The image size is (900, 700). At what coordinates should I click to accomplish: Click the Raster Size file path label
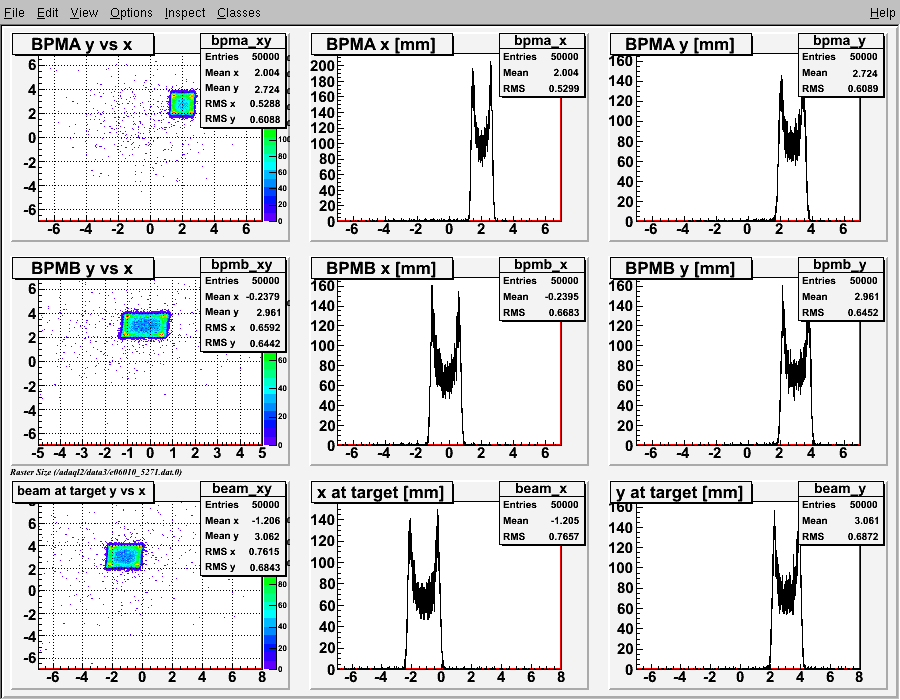click(x=96, y=472)
